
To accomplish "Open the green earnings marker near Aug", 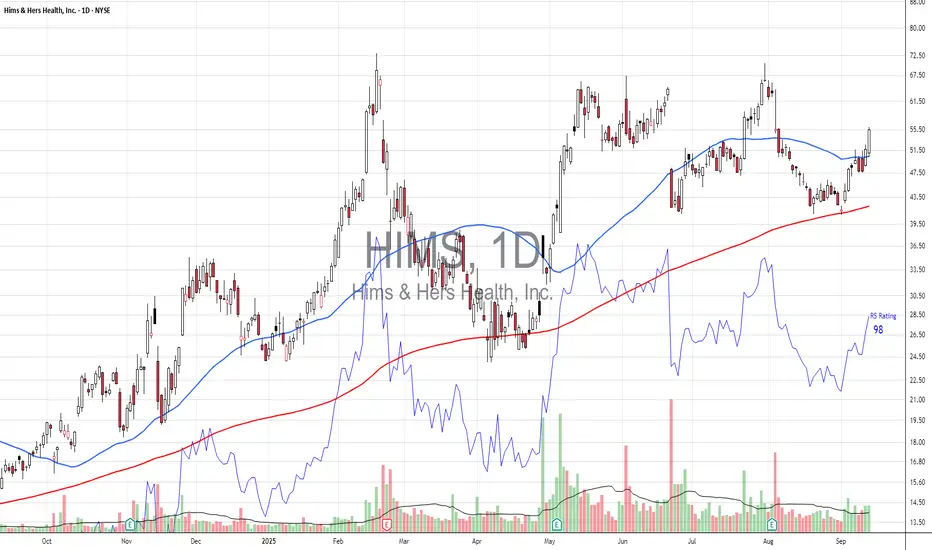I will (772, 524).
